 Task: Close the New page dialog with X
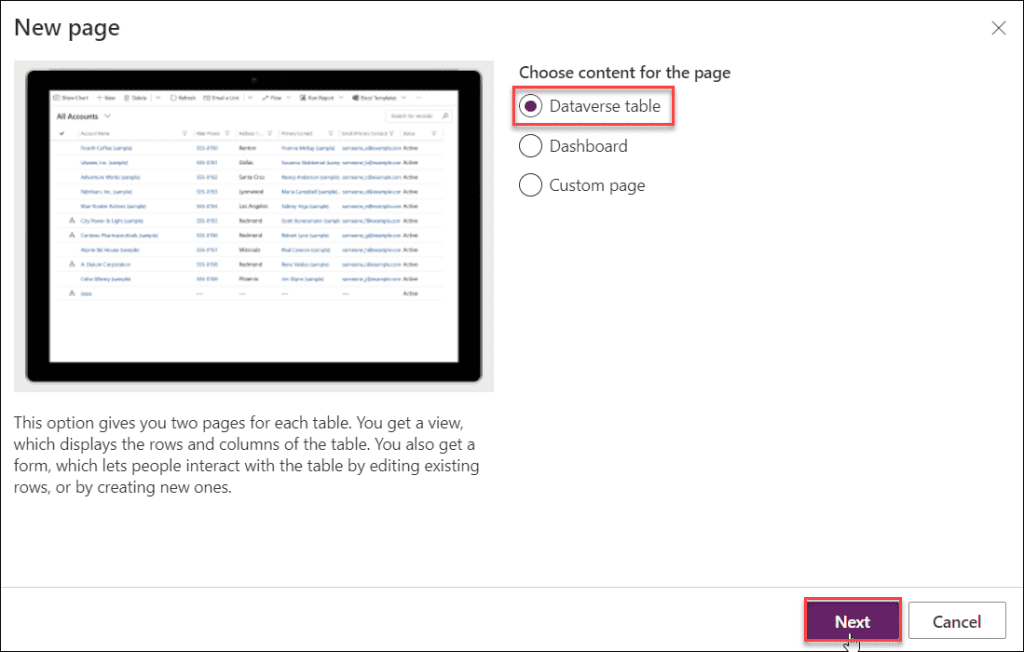(999, 28)
